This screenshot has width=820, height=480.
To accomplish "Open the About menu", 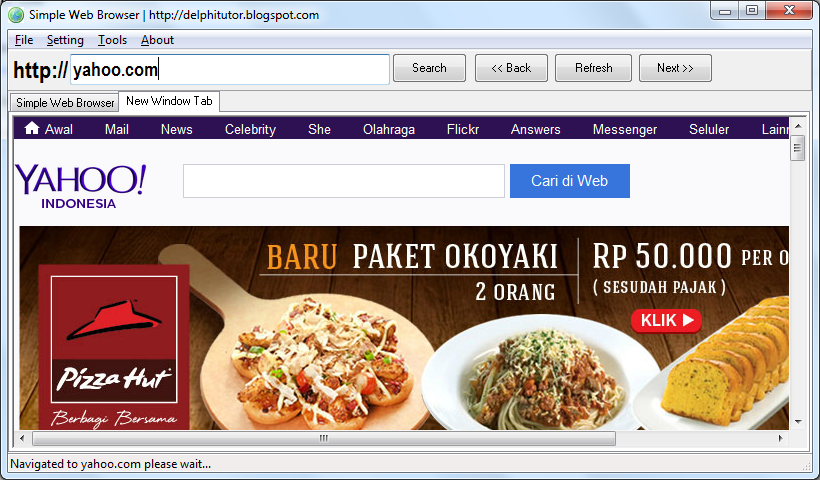I will [x=157, y=40].
